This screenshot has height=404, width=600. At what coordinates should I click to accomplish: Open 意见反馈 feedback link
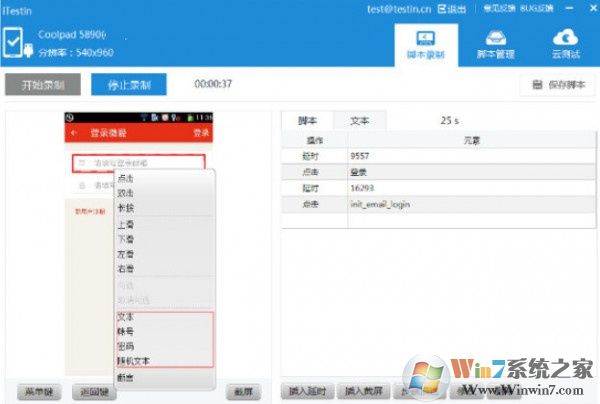pos(499,8)
